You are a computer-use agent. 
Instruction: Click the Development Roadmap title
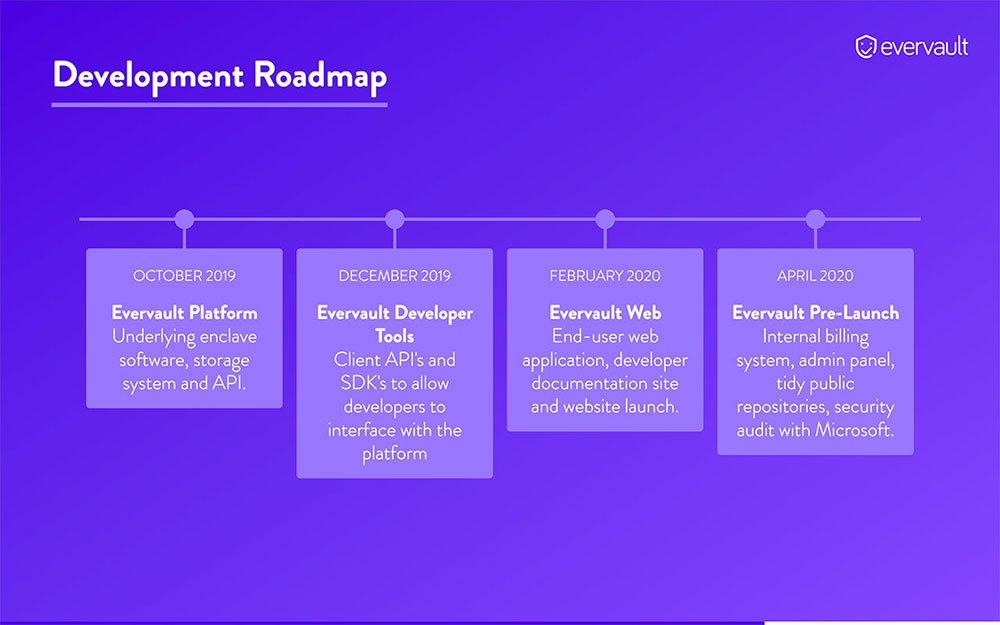coord(219,75)
